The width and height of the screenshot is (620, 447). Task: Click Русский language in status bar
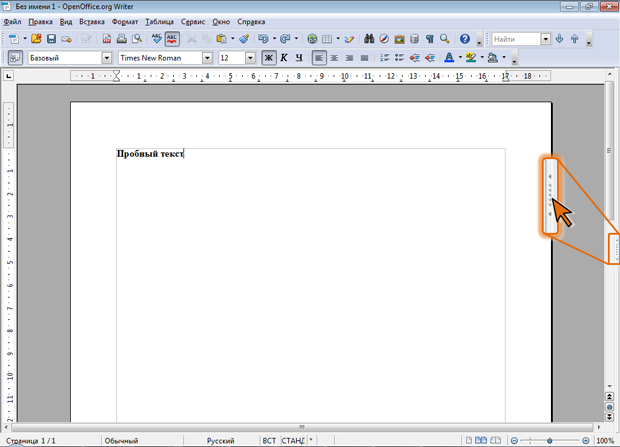[221, 440]
